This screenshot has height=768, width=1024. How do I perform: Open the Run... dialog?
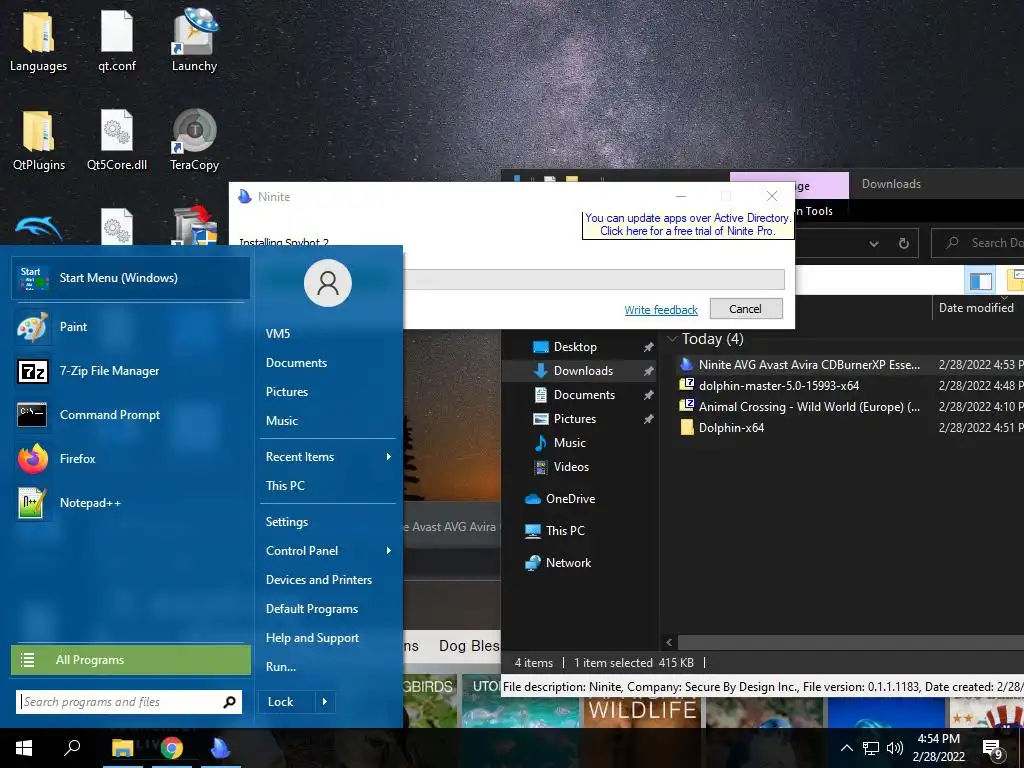281,667
